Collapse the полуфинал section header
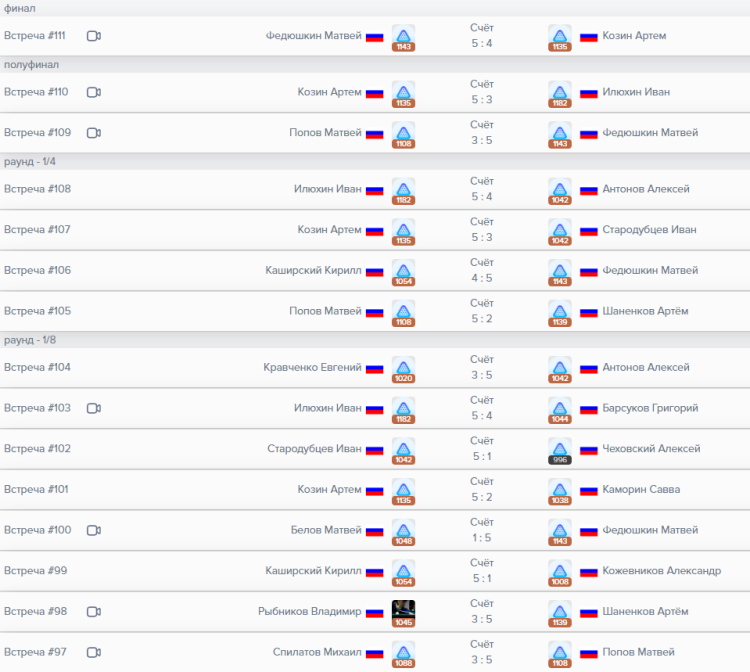This screenshot has height=672, width=750. pyautogui.click(x=31, y=65)
